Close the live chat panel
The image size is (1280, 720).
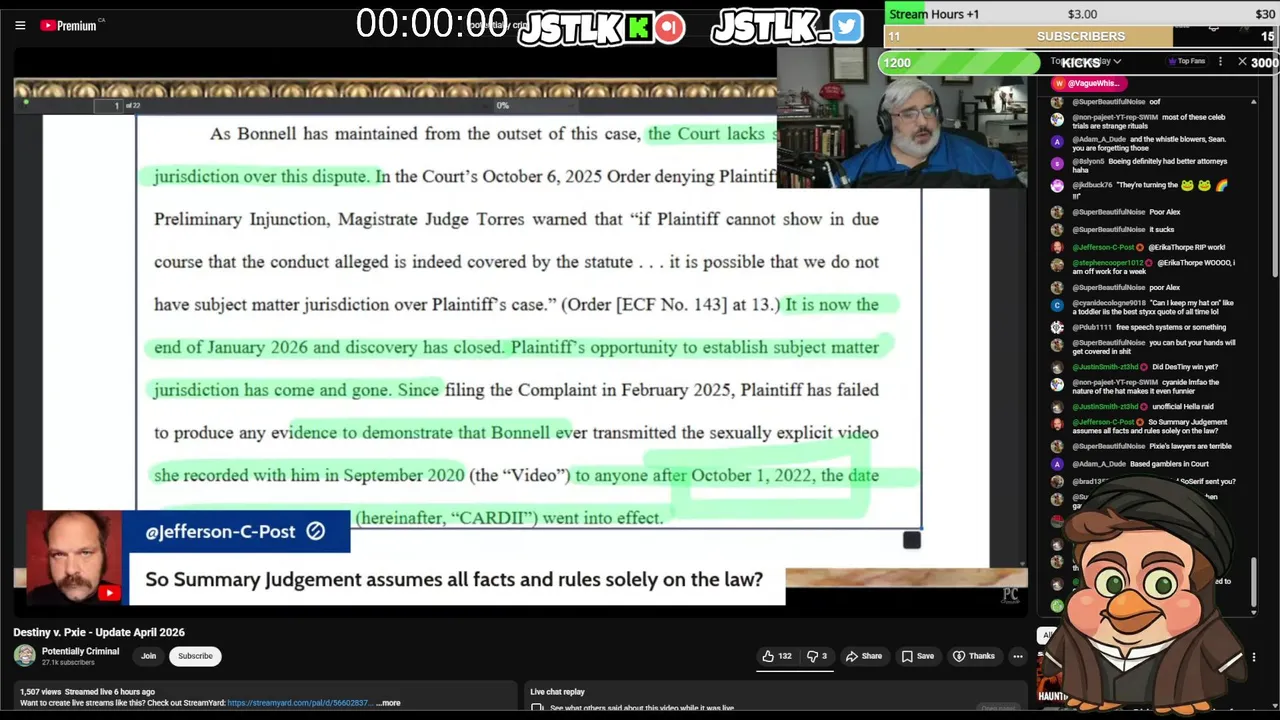click(1242, 62)
